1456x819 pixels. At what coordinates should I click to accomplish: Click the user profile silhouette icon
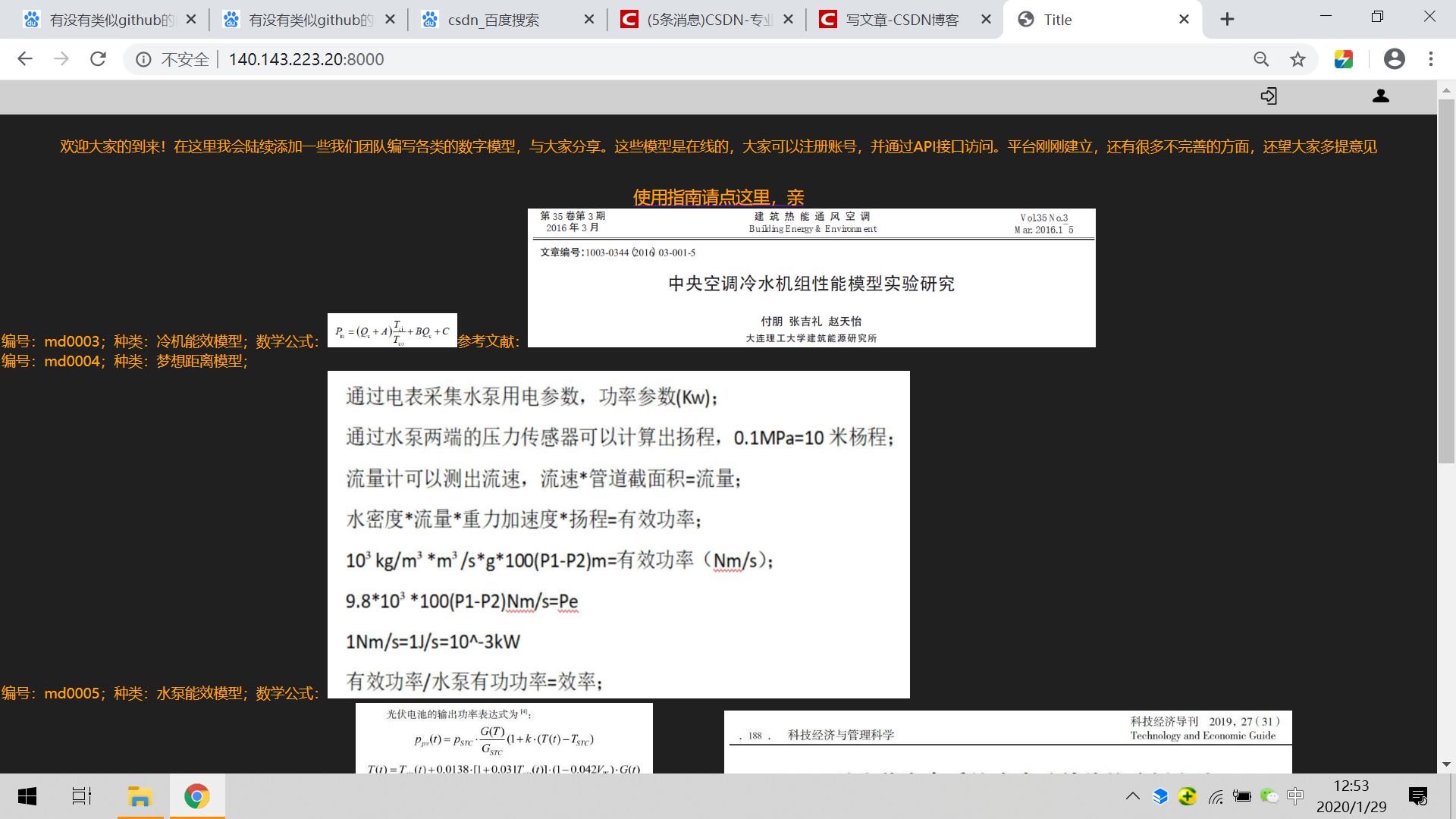point(1381,96)
